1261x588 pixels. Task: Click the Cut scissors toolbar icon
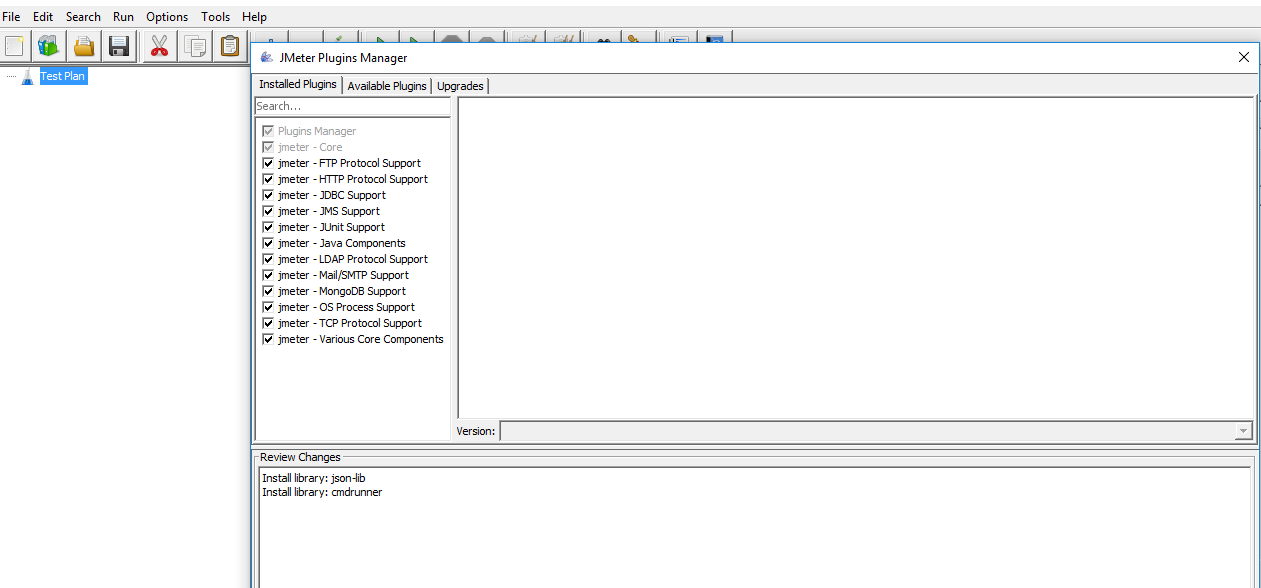158,46
